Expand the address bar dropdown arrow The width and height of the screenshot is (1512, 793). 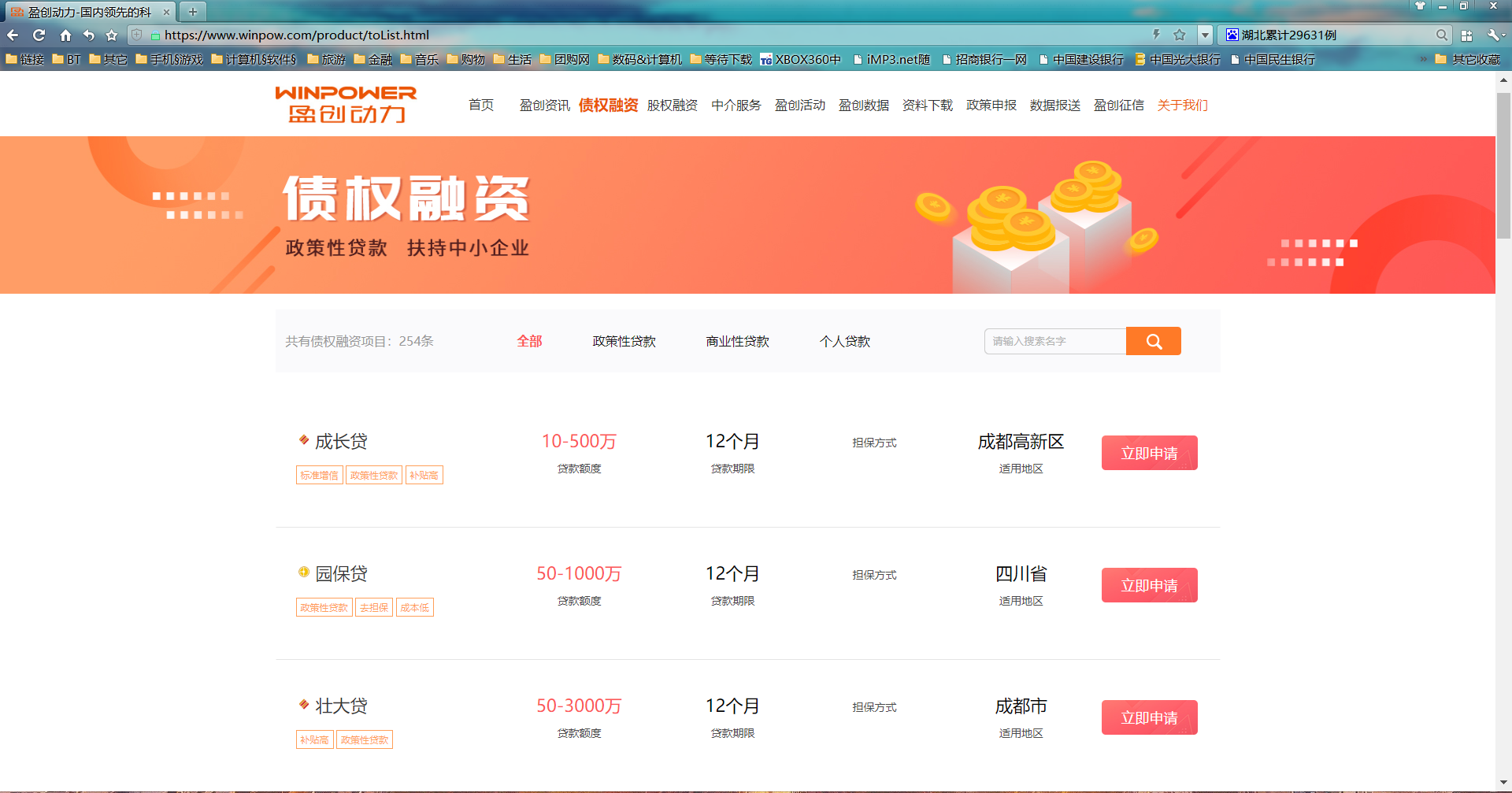1205,35
